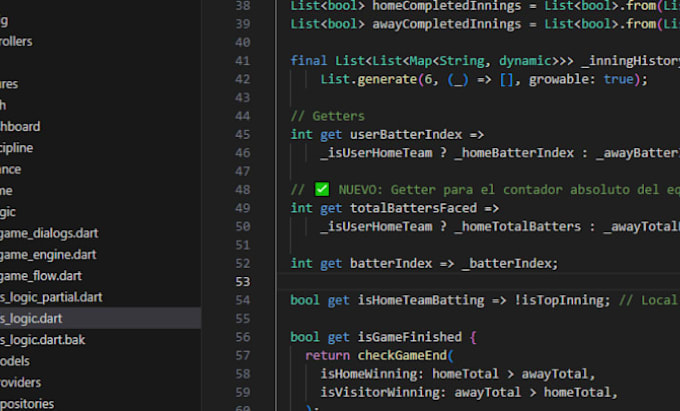680x411 pixels.
Task: Click the 'dynamic' type on line 41
Action: click(525, 60)
